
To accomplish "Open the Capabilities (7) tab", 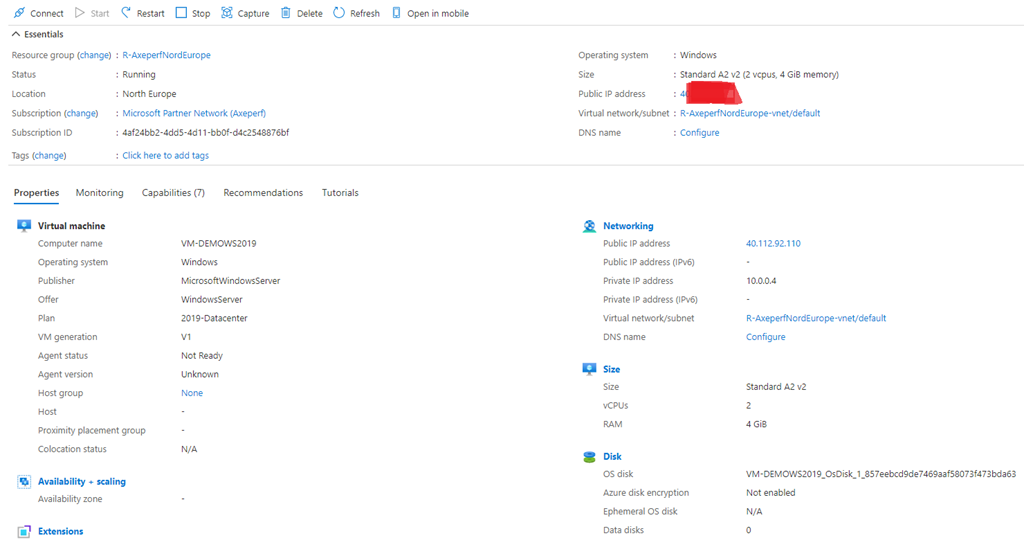I will (x=173, y=193).
